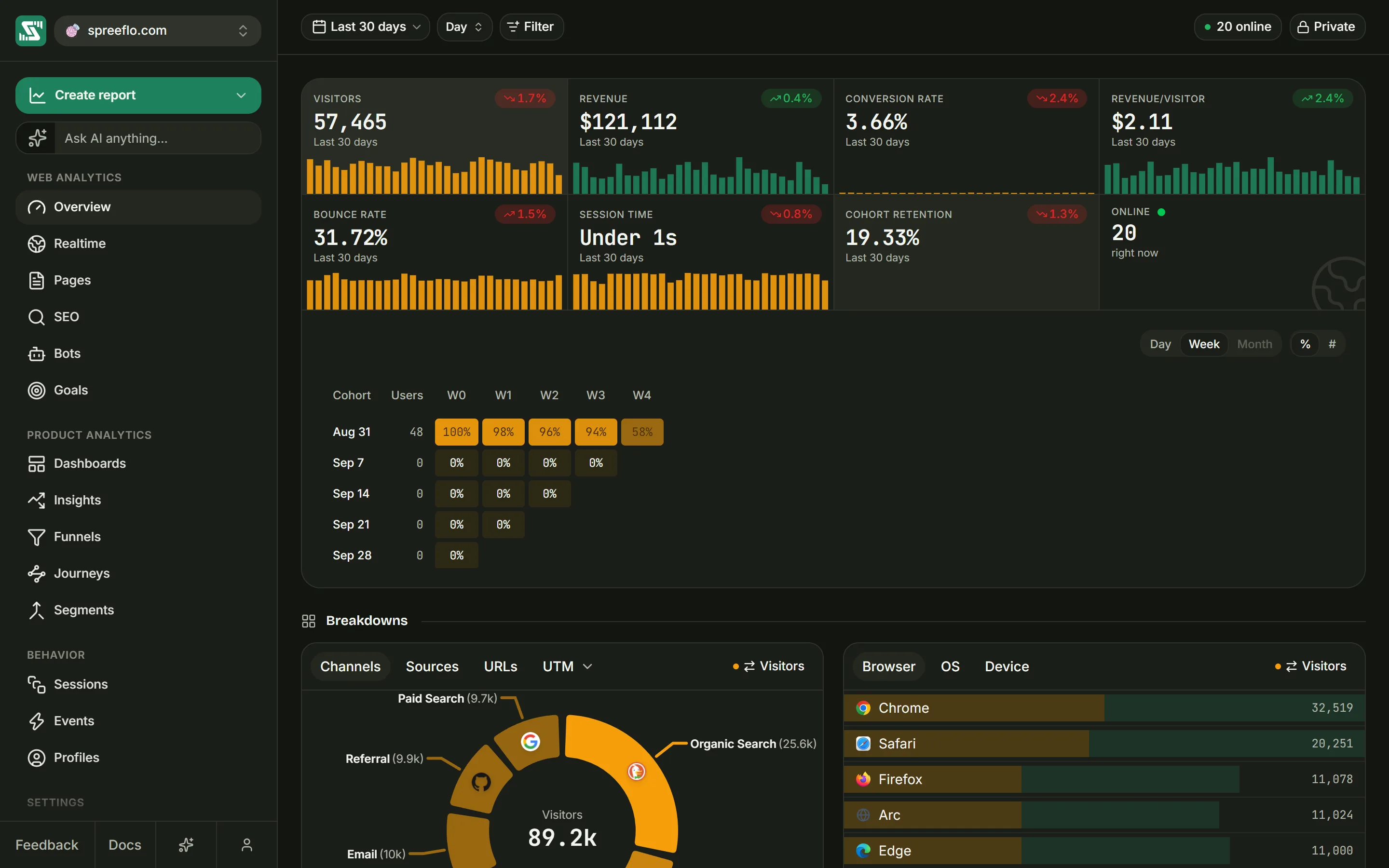The width and height of the screenshot is (1389, 868).
Task: Open the Segments section
Action: pyautogui.click(x=138, y=610)
